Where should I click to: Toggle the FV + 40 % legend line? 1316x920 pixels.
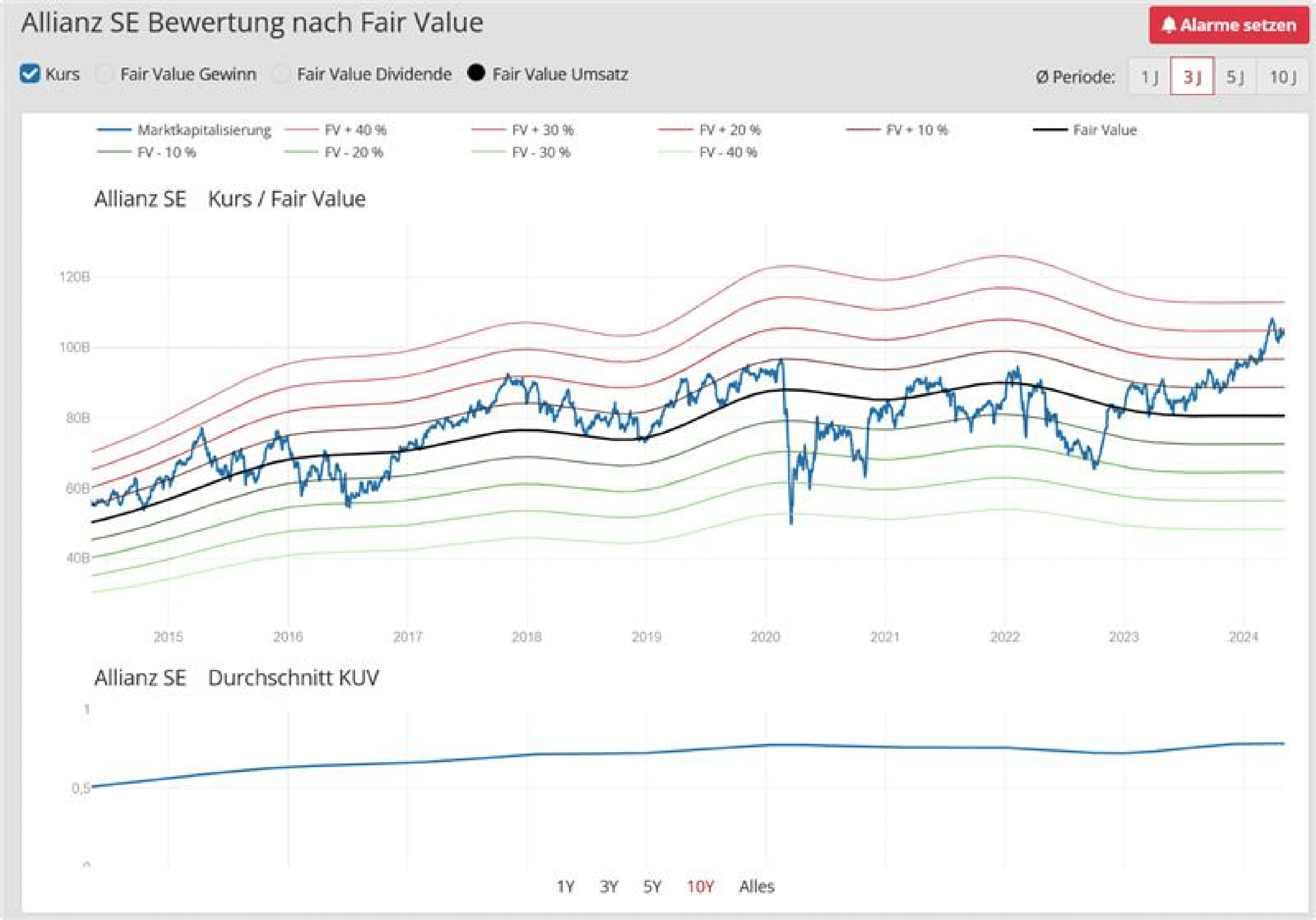tap(335, 130)
